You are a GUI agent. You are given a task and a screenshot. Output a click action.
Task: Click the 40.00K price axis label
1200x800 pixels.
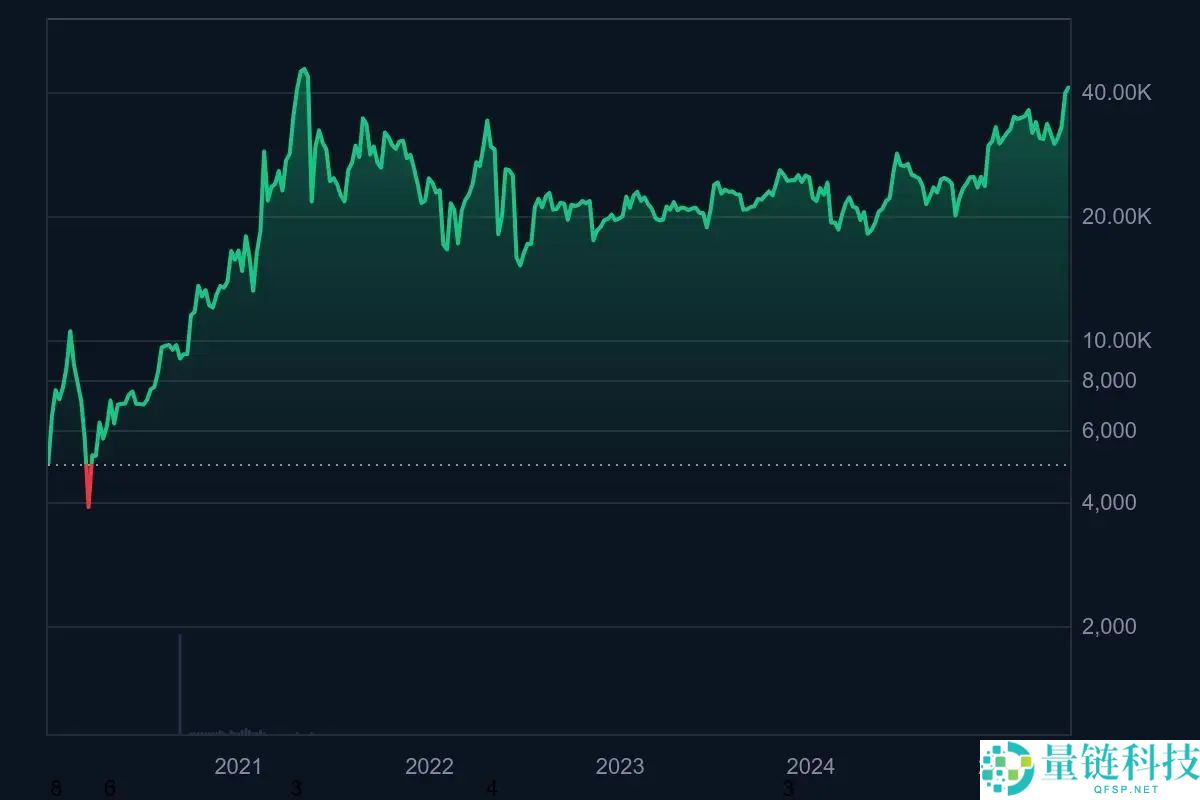tap(1117, 93)
